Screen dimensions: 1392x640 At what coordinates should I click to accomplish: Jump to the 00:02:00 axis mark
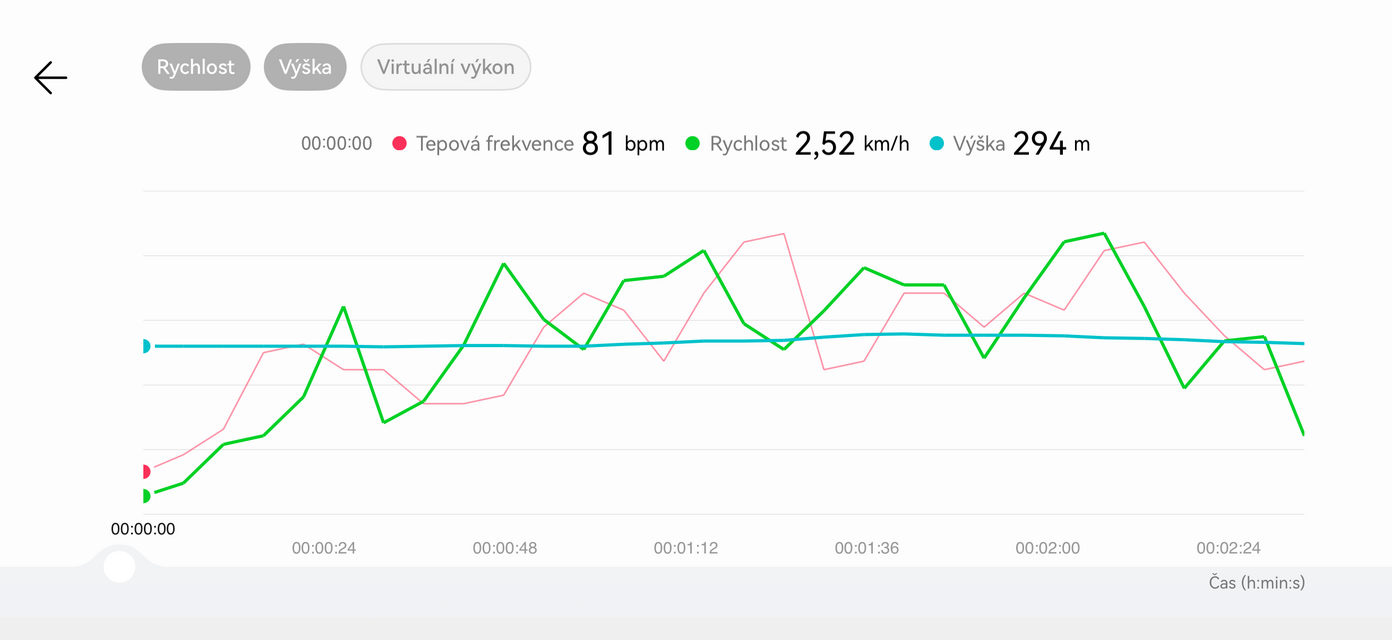click(x=1047, y=548)
